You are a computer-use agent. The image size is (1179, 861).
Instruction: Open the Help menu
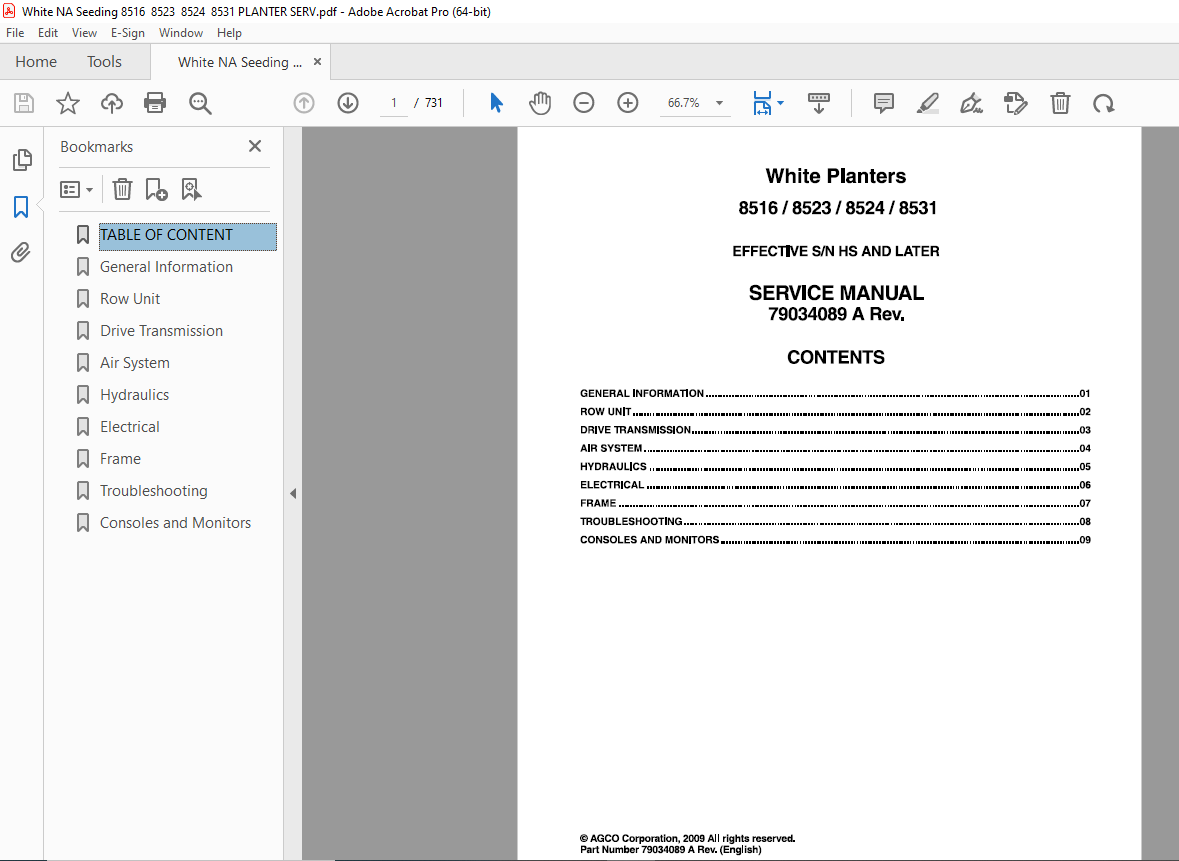(x=229, y=33)
